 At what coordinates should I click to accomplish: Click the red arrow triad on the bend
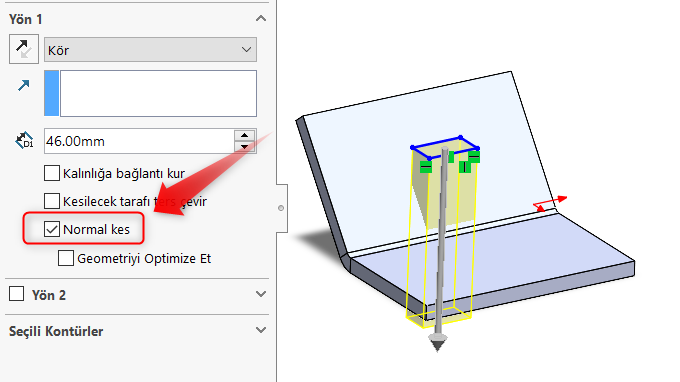(549, 203)
